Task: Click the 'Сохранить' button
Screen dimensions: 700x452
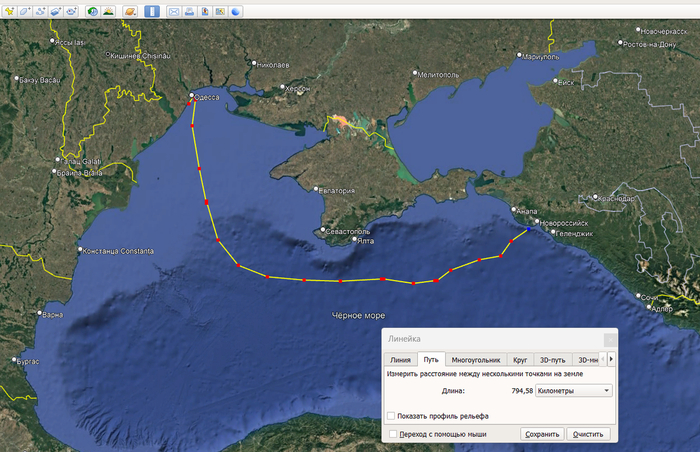Action: click(542, 434)
